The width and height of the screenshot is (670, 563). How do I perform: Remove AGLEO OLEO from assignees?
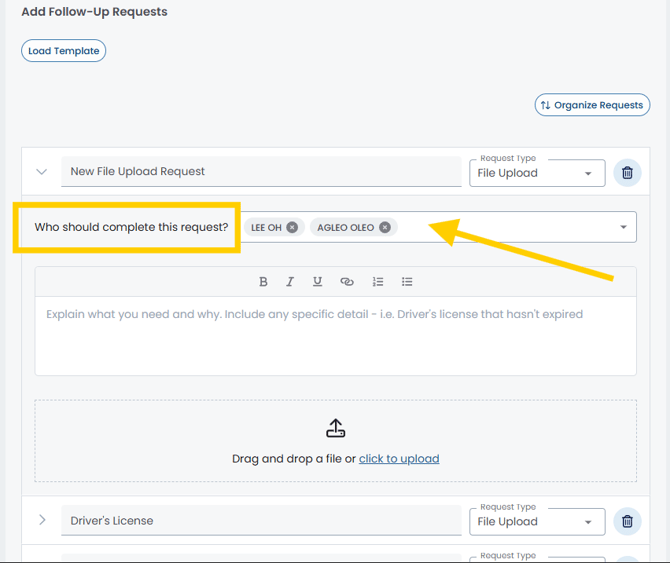[385, 228]
